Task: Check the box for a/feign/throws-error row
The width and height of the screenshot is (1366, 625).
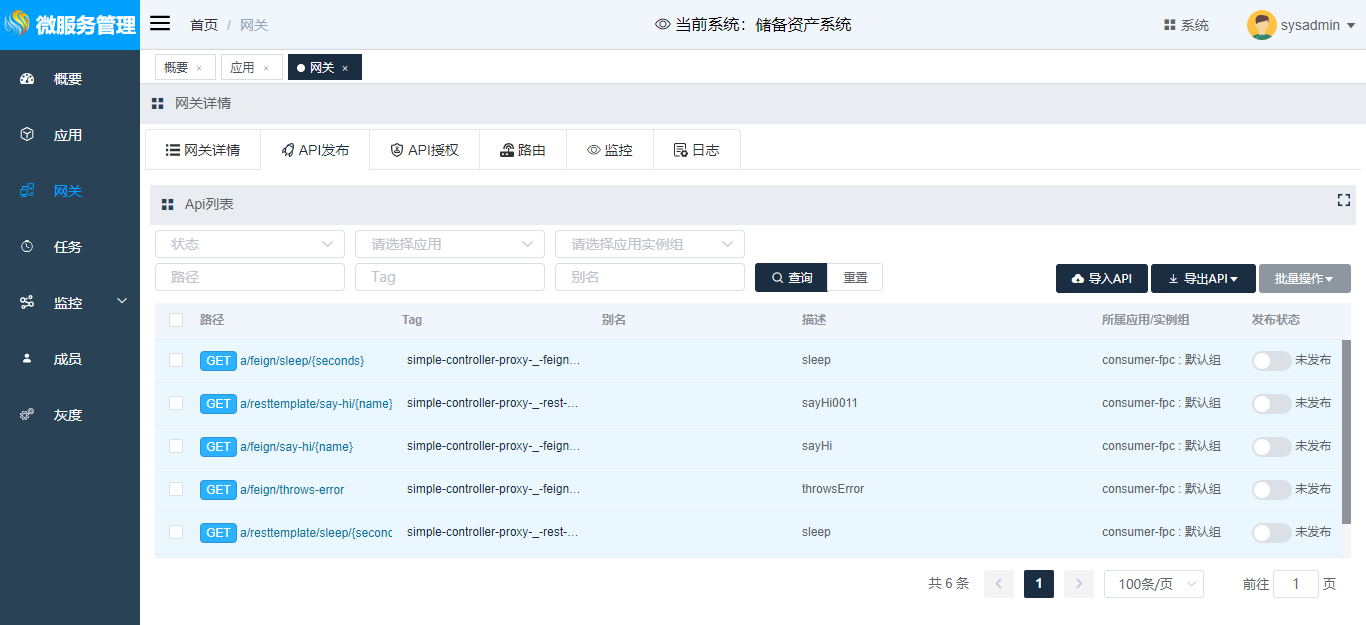Action: point(176,489)
